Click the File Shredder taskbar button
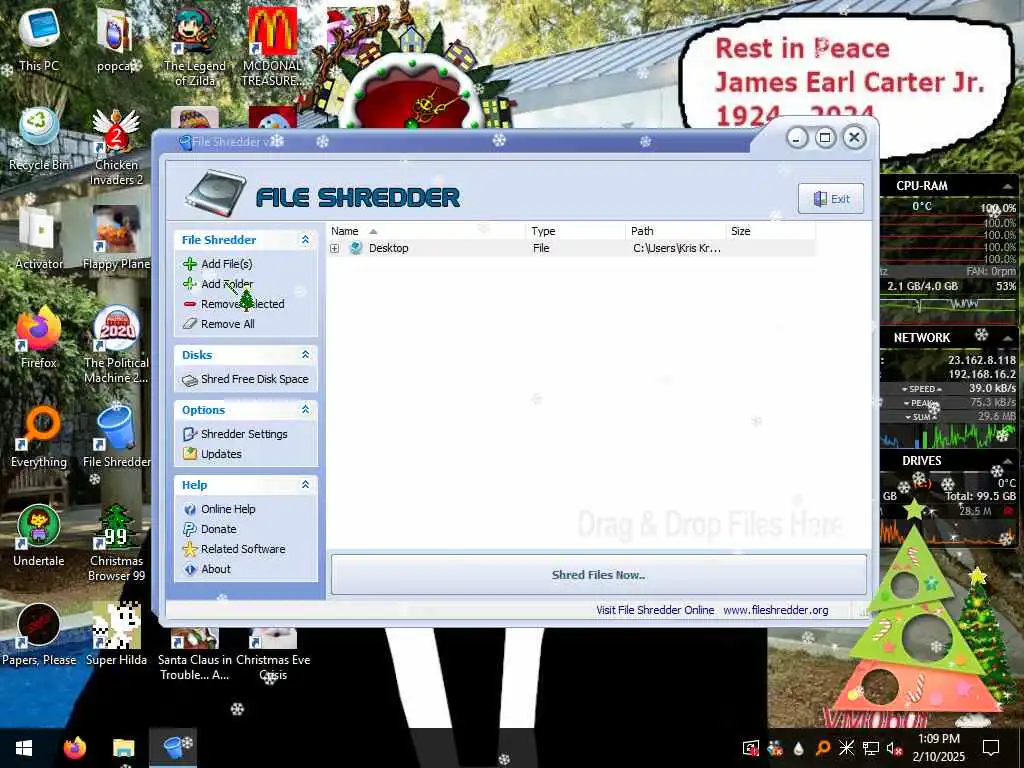The image size is (1024, 768). tap(173, 748)
